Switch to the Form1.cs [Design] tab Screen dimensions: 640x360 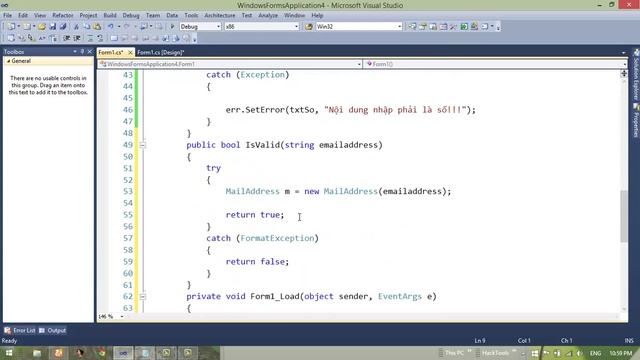[x=161, y=52]
